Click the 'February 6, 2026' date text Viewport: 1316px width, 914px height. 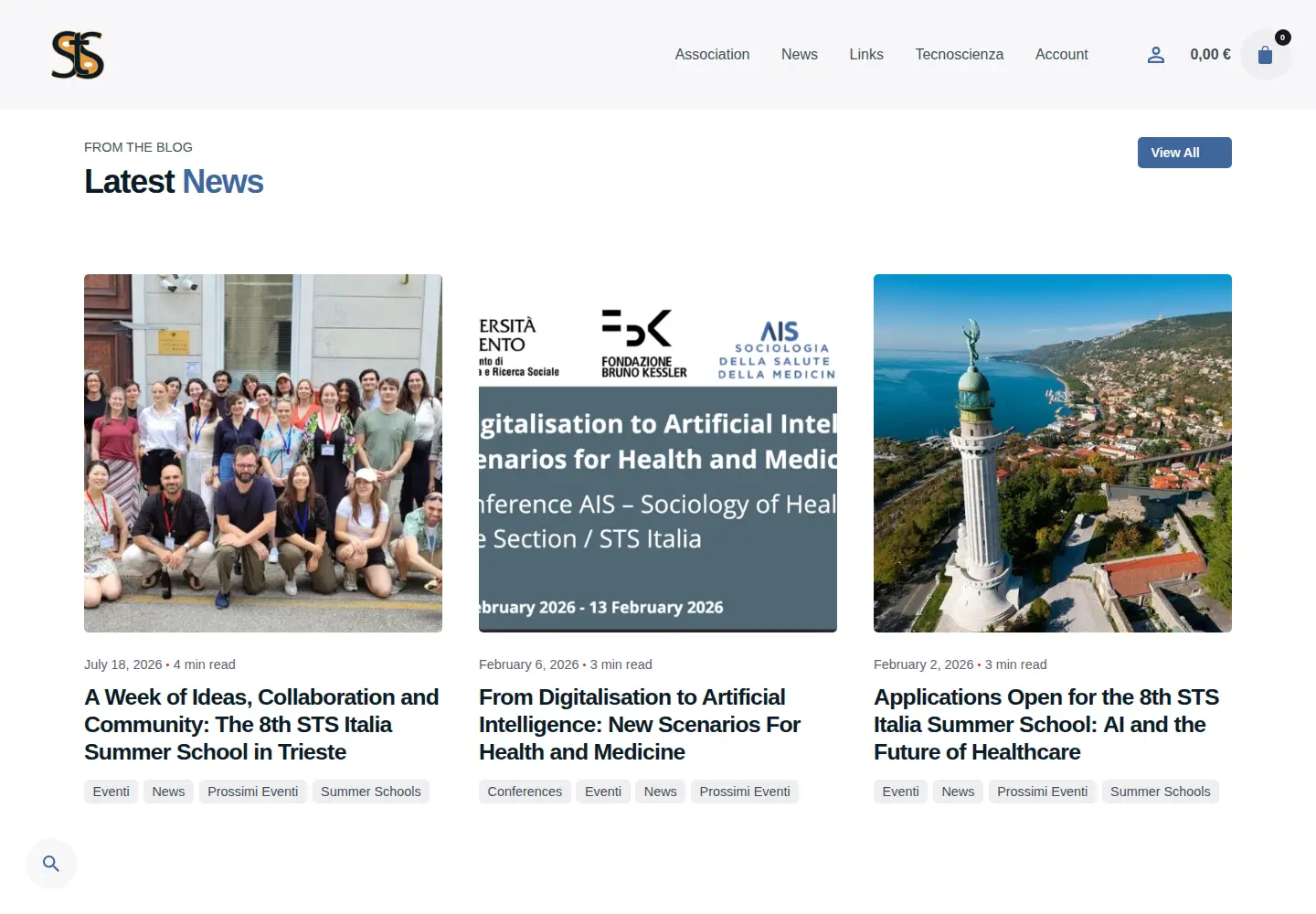click(529, 664)
